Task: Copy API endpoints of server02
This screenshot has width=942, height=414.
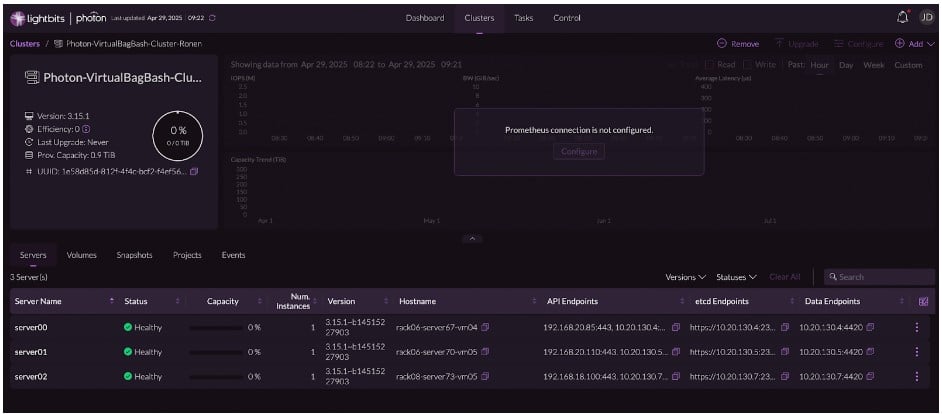Action: (676, 377)
